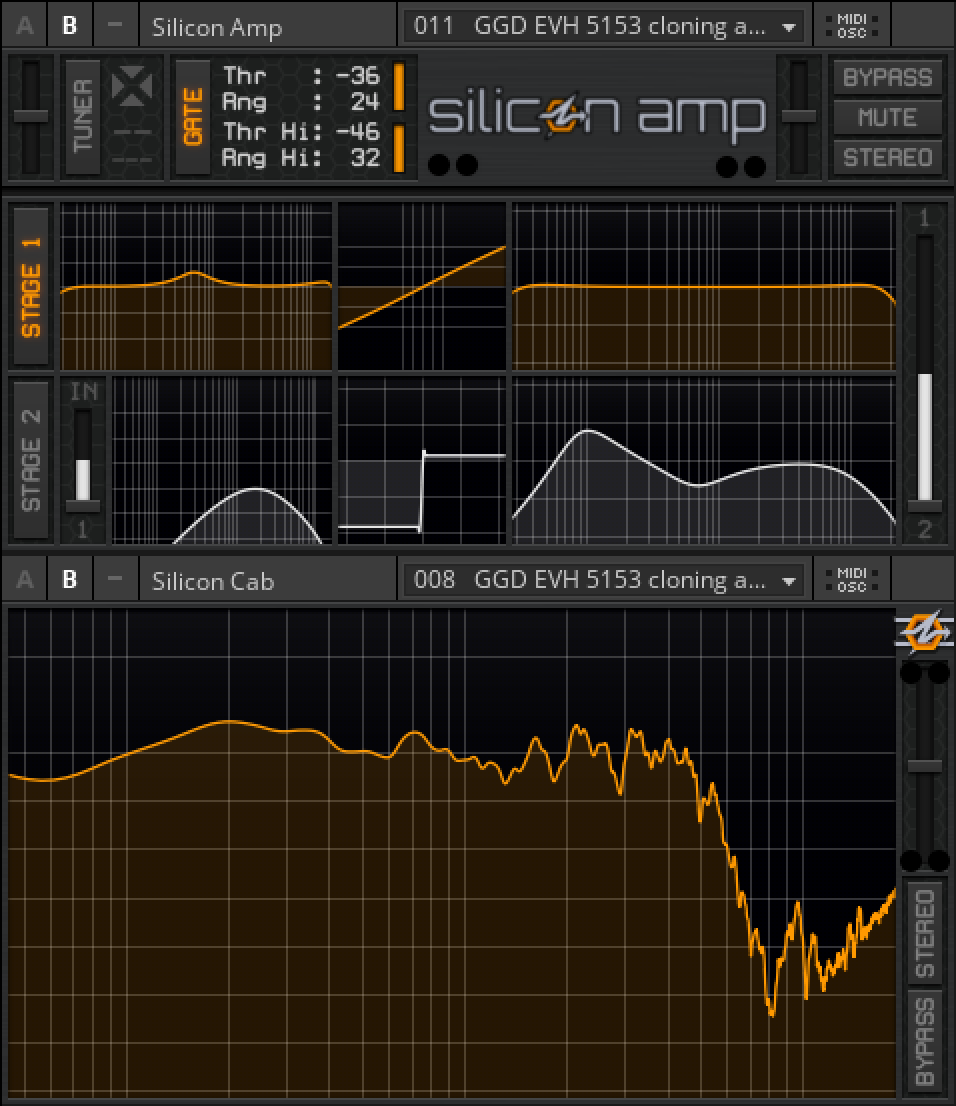Click the Silicon Cab logo icon
Screen dimensions: 956x1106
pos(924,631)
